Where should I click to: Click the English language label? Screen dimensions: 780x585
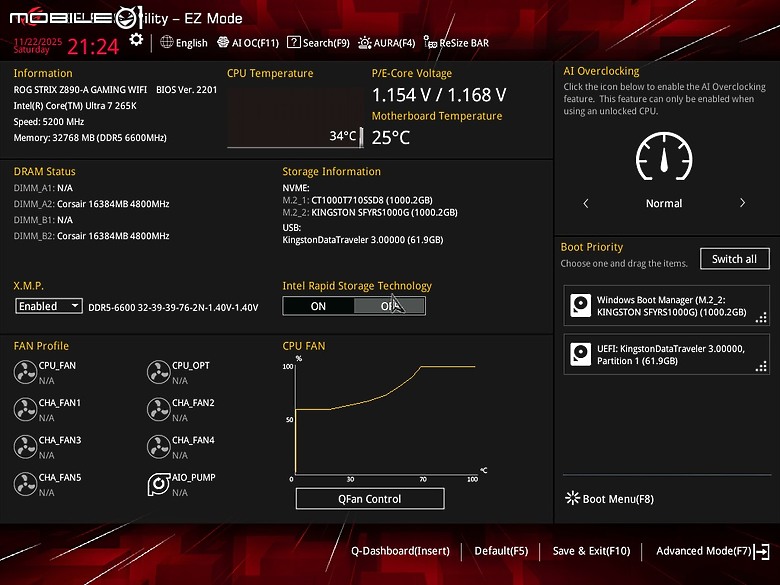pos(192,43)
